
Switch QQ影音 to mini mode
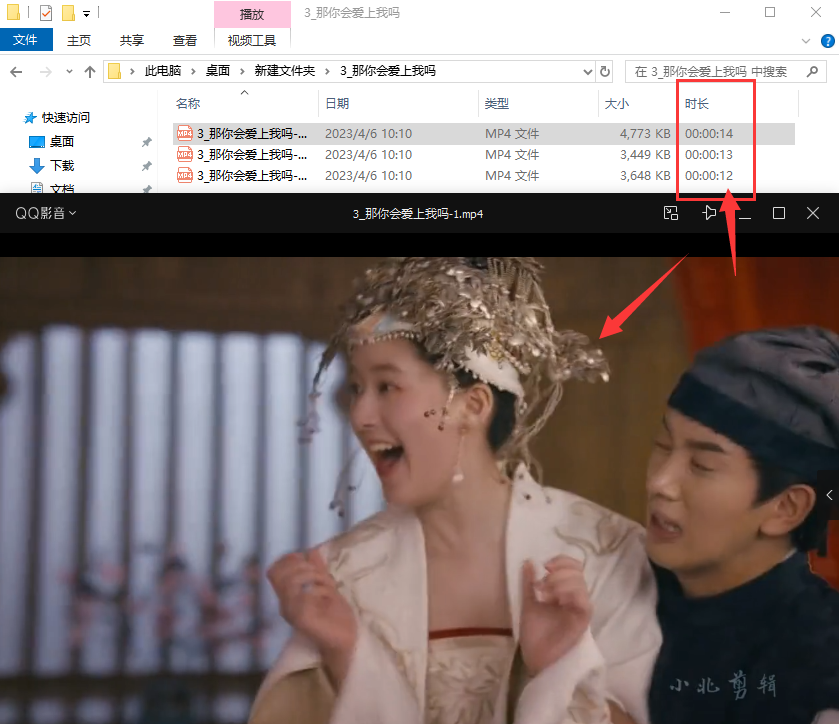coord(671,213)
